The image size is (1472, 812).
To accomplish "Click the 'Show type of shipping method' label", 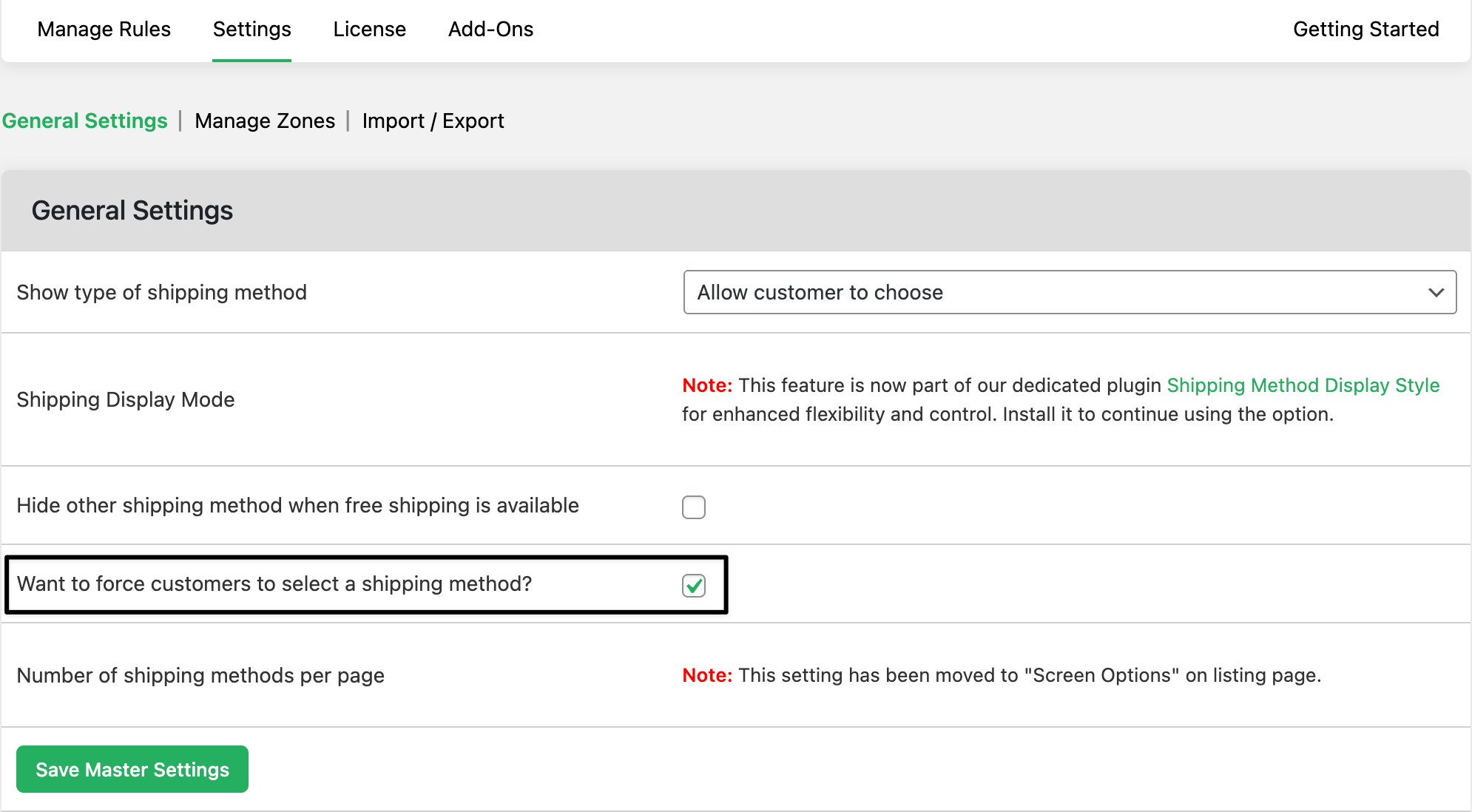I will 161,292.
